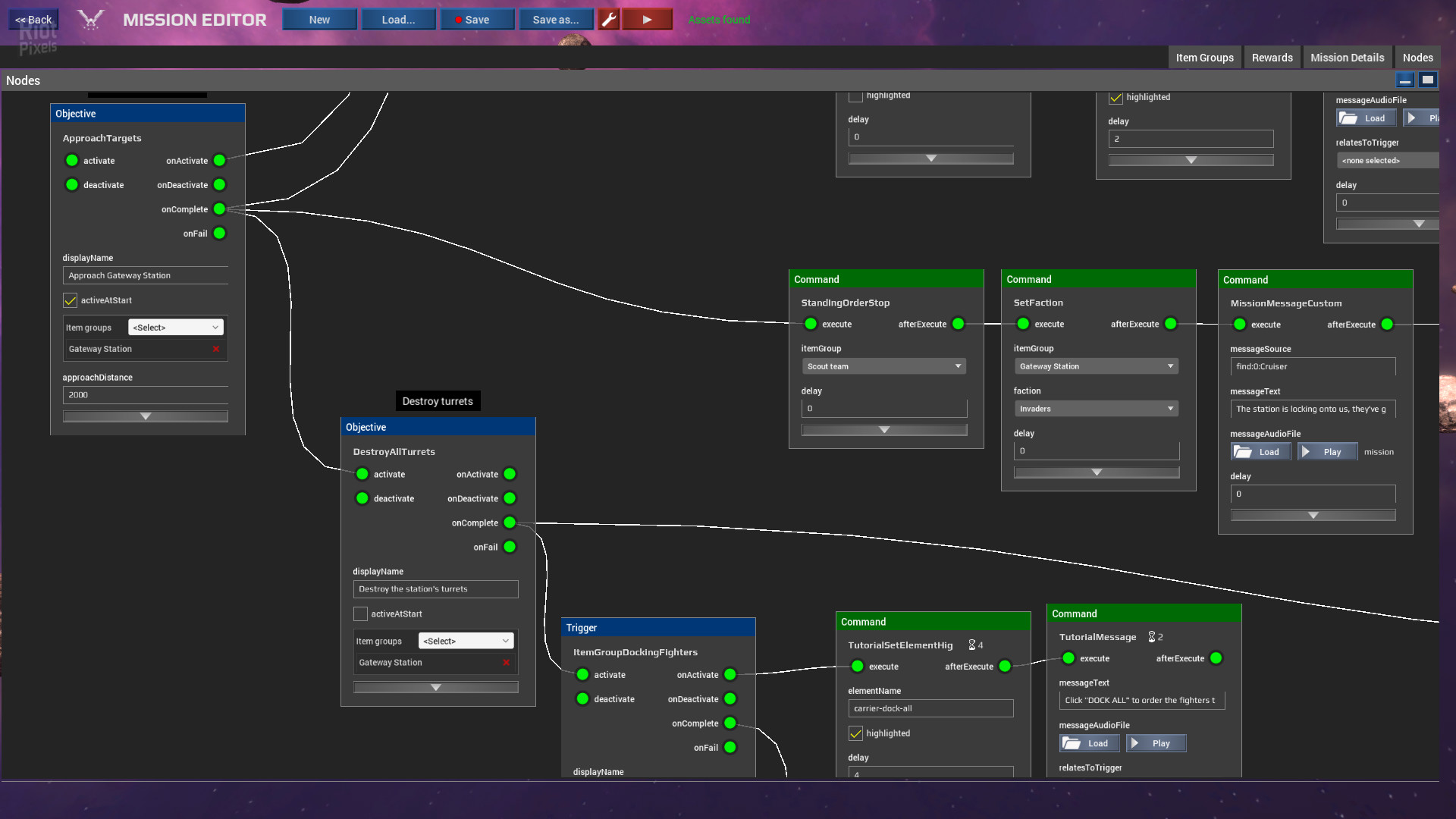Select item group dropdown in DestroyAllTurrets objective
The image size is (1456, 819).
464,640
